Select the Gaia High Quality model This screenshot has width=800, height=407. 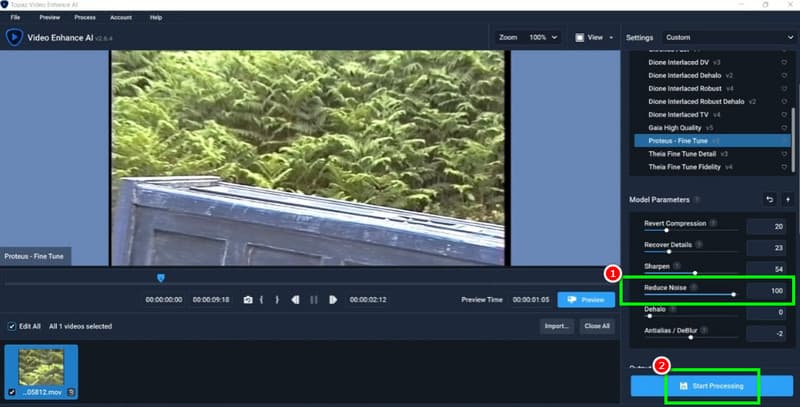[x=711, y=128]
